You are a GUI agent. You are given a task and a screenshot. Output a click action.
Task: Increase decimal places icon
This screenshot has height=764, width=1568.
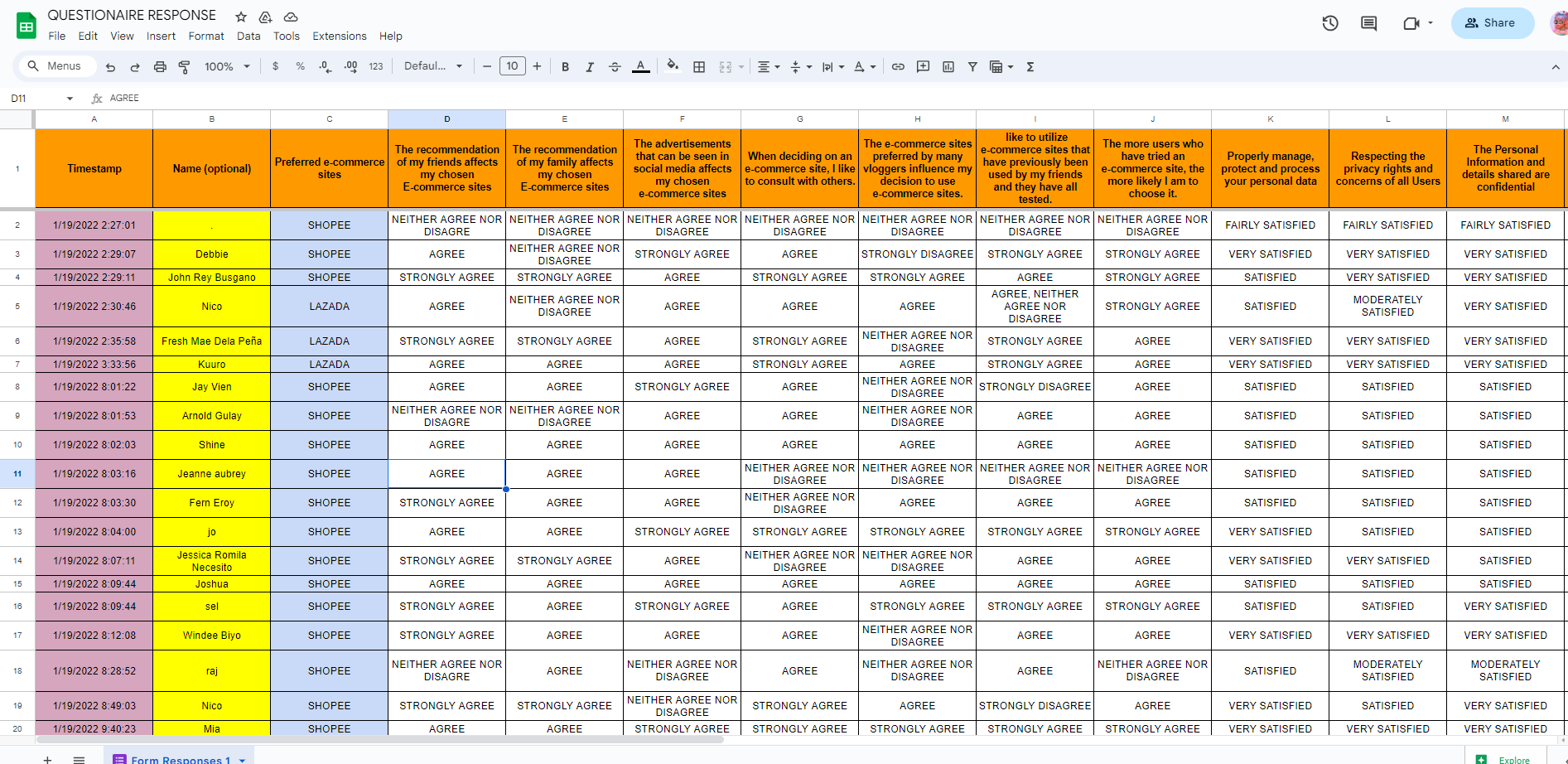click(x=350, y=66)
